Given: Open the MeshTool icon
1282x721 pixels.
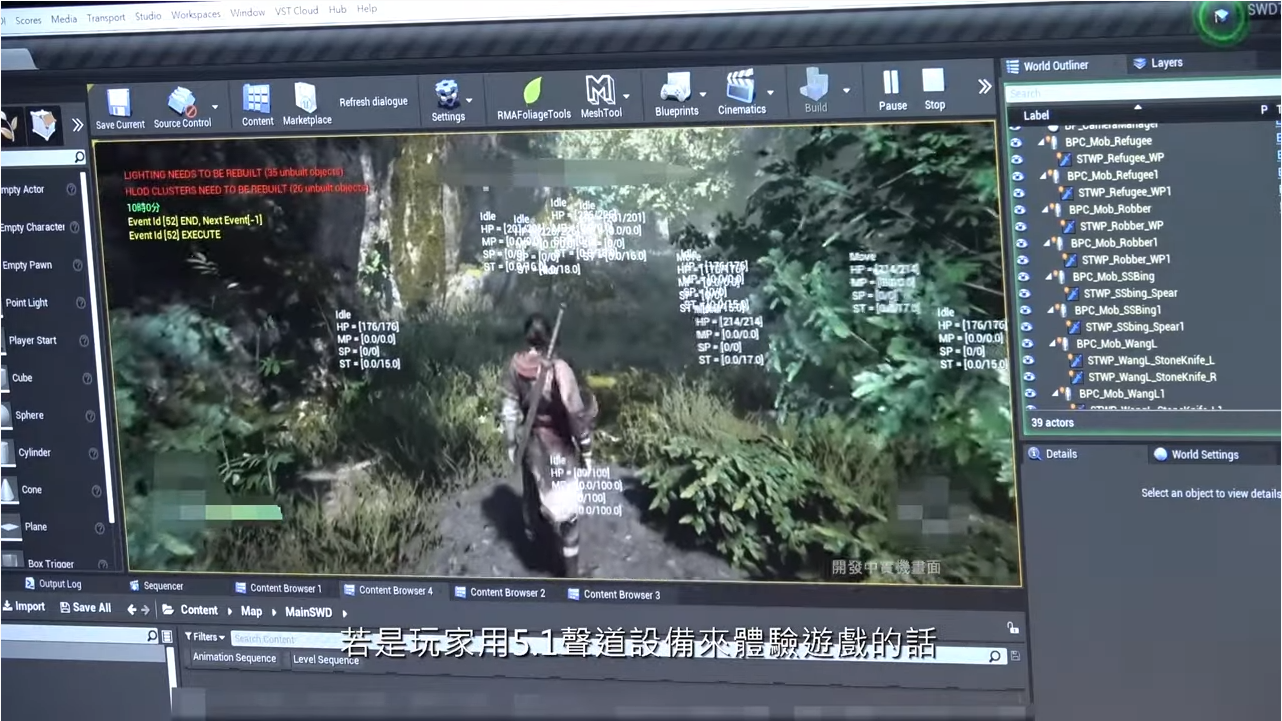Looking at the screenshot, I should click(x=600, y=90).
